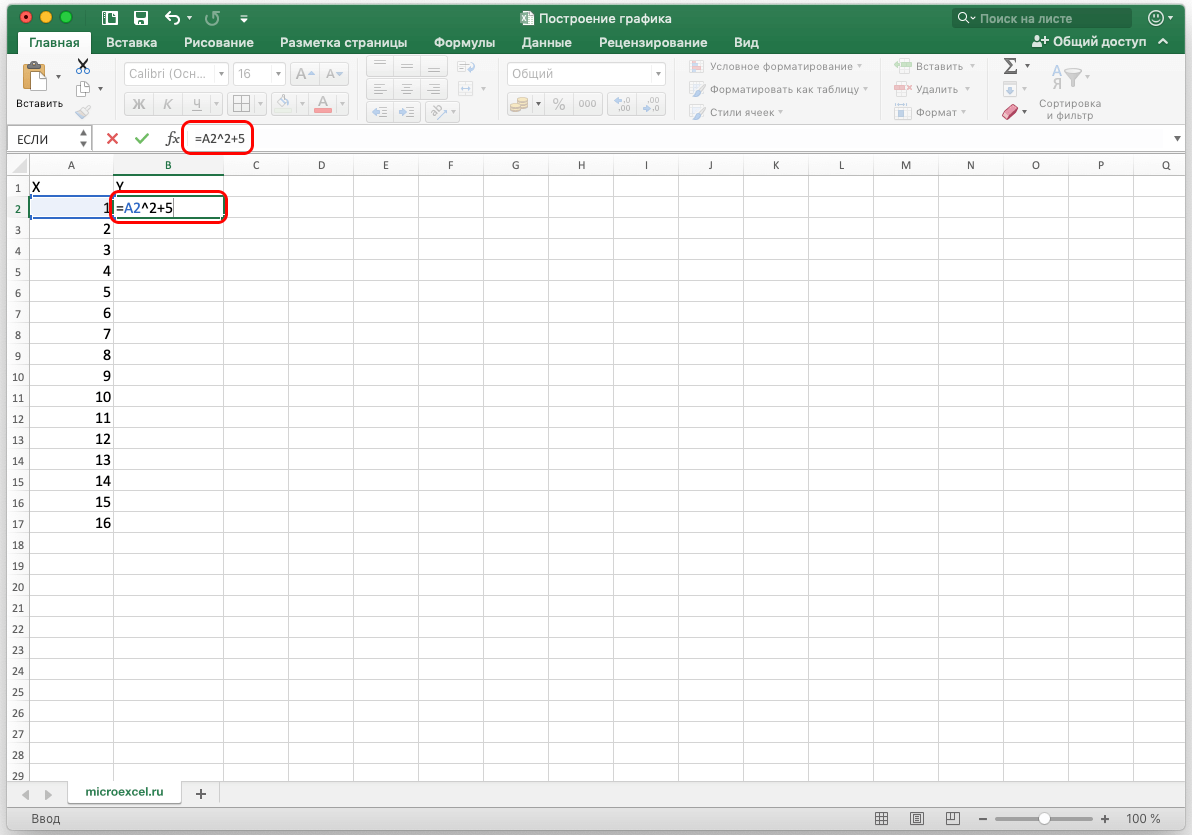
Task: Toggle italic К formatting
Action: point(167,104)
